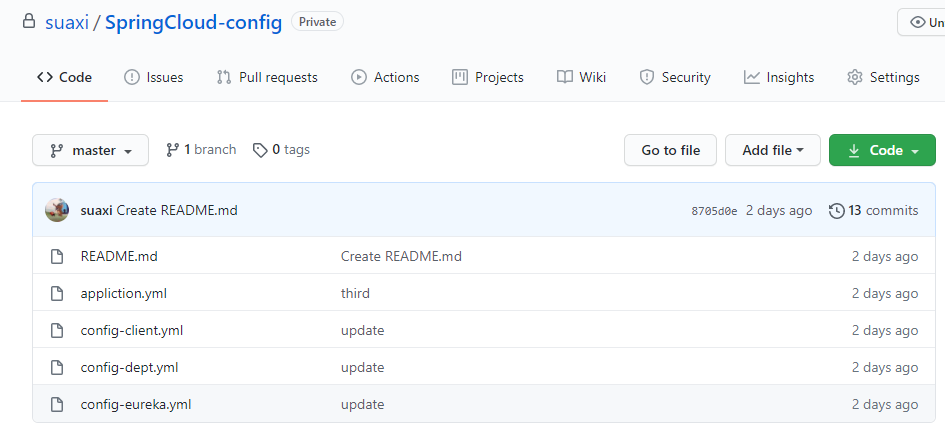
Task: Open the appliction.yml file
Action: coord(124,294)
